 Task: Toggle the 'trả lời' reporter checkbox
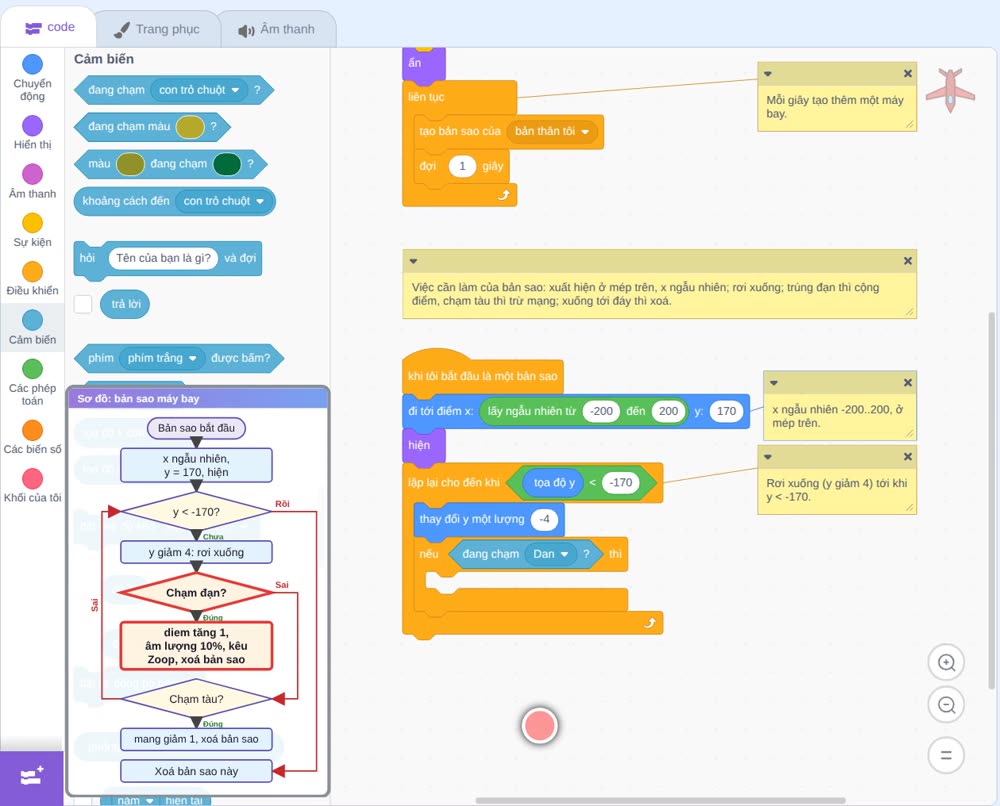pyautogui.click(x=83, y=304)
